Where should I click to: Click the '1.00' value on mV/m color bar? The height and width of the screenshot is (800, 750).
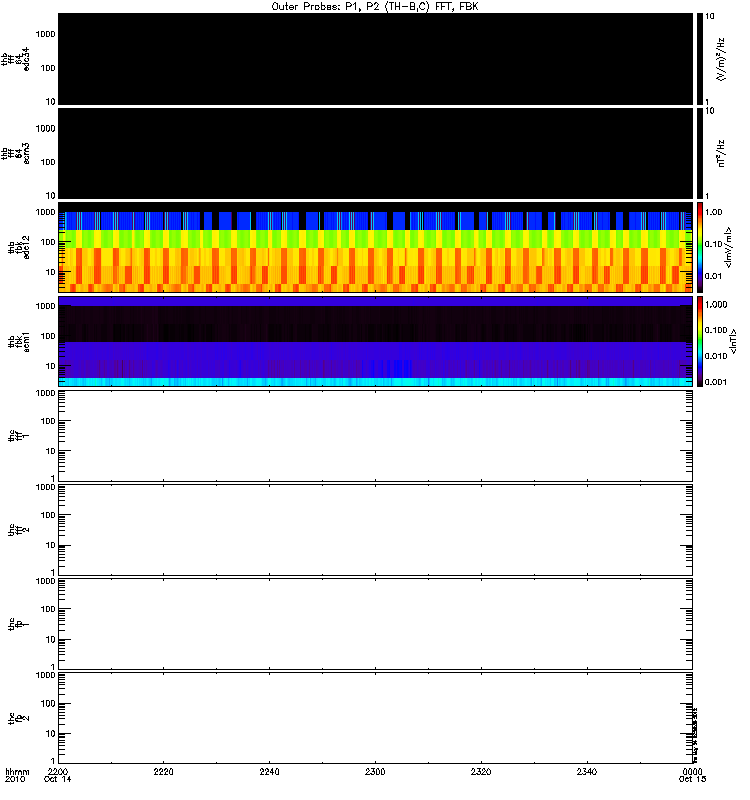tap(713, 212)
